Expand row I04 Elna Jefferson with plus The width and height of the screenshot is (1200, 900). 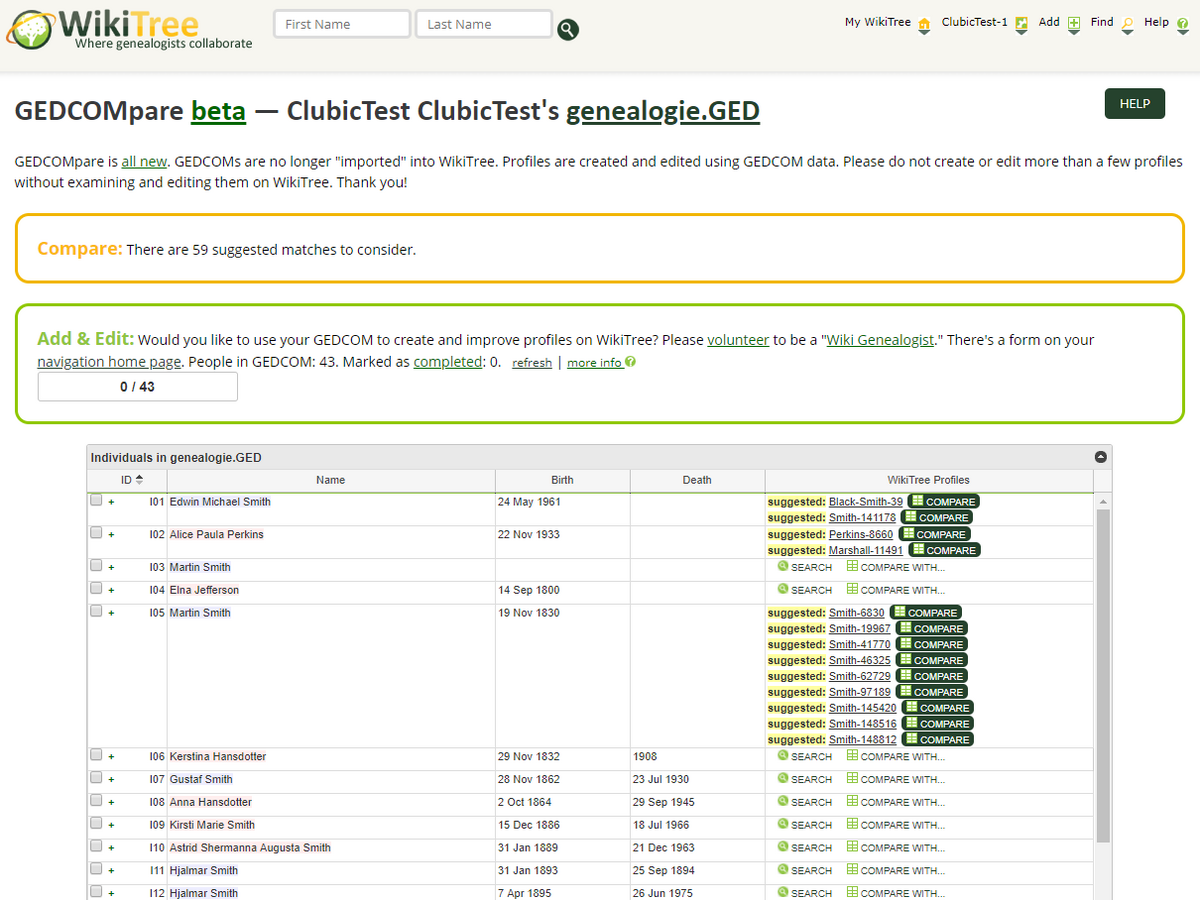click(111, 590)
